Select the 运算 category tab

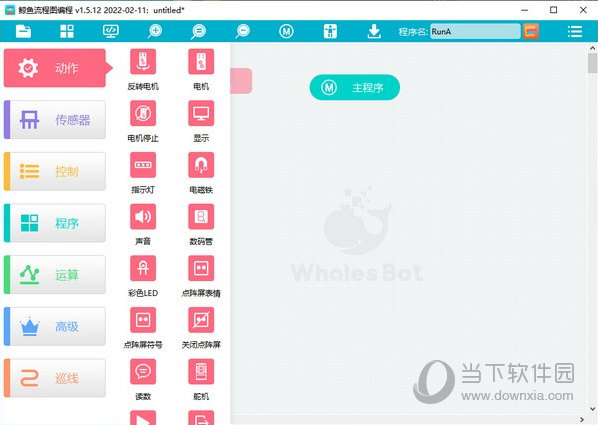55,275
